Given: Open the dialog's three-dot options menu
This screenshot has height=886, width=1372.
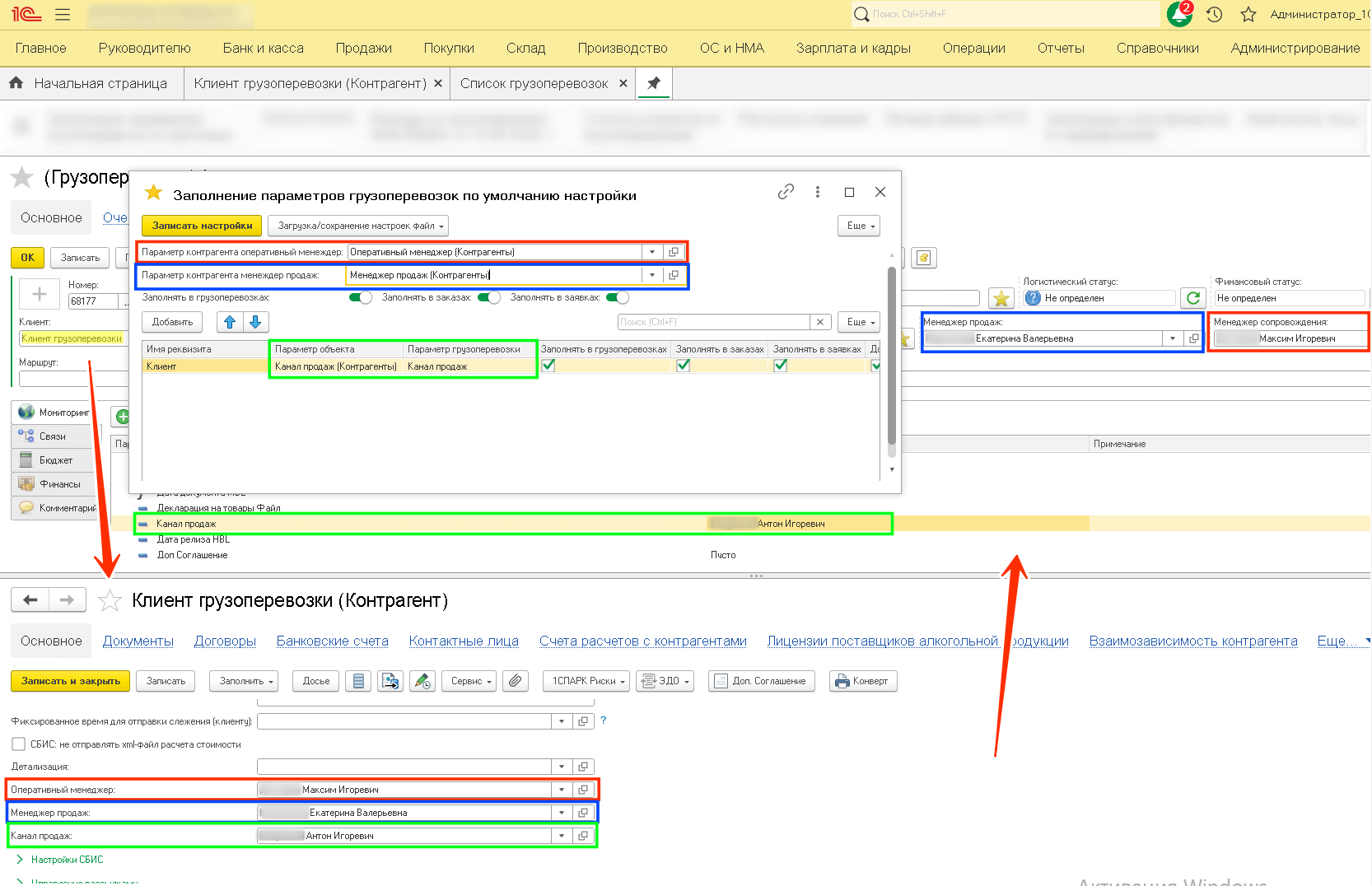Looking at the screenshot, I should point(817,192).
